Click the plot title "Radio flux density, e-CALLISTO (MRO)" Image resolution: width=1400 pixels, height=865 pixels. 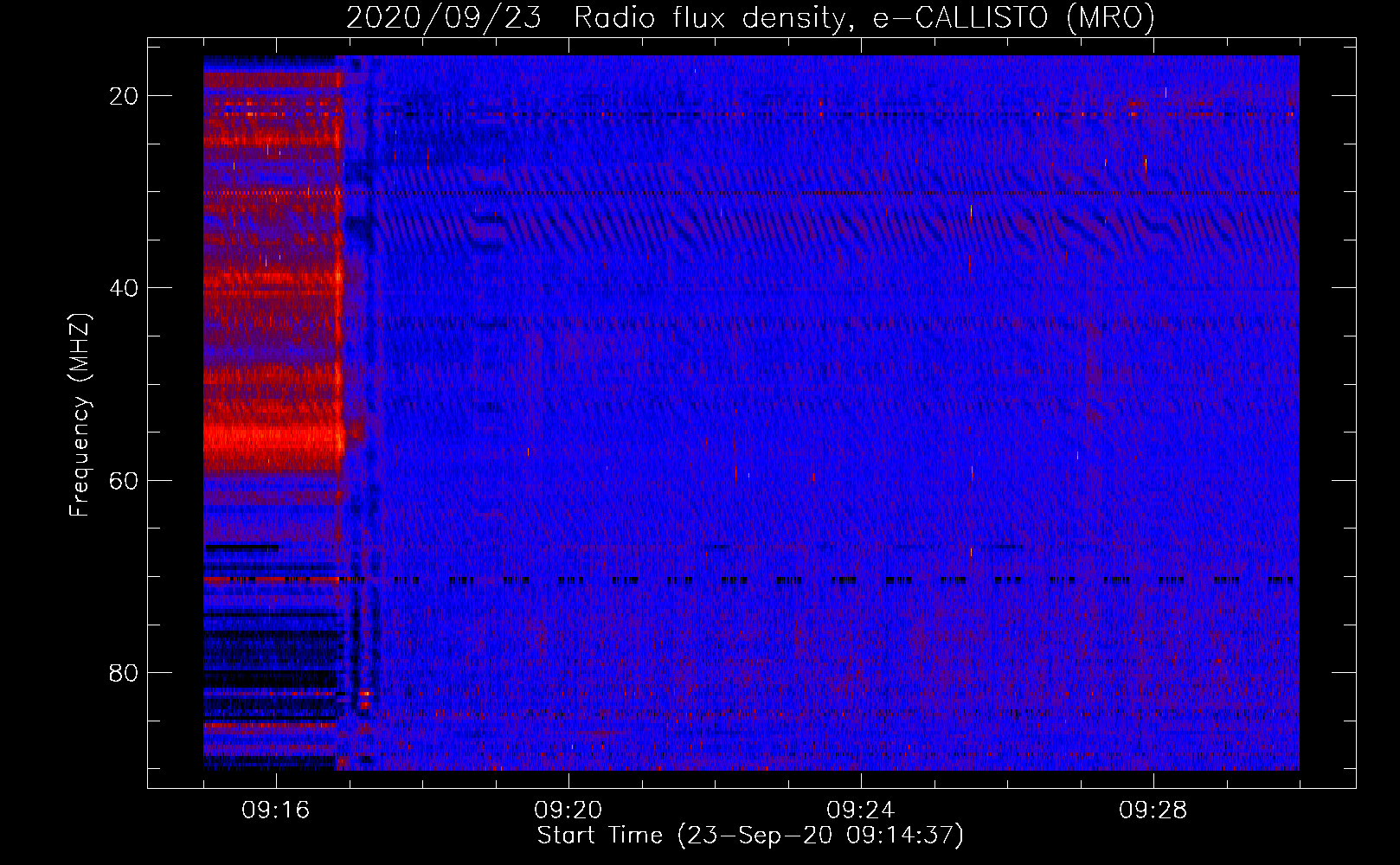click(x=864, y=17)
